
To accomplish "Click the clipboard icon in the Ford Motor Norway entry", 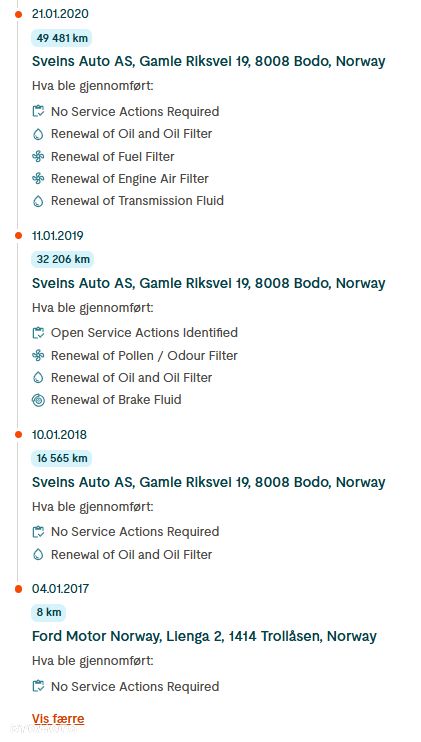I will (x=38, y=686).
